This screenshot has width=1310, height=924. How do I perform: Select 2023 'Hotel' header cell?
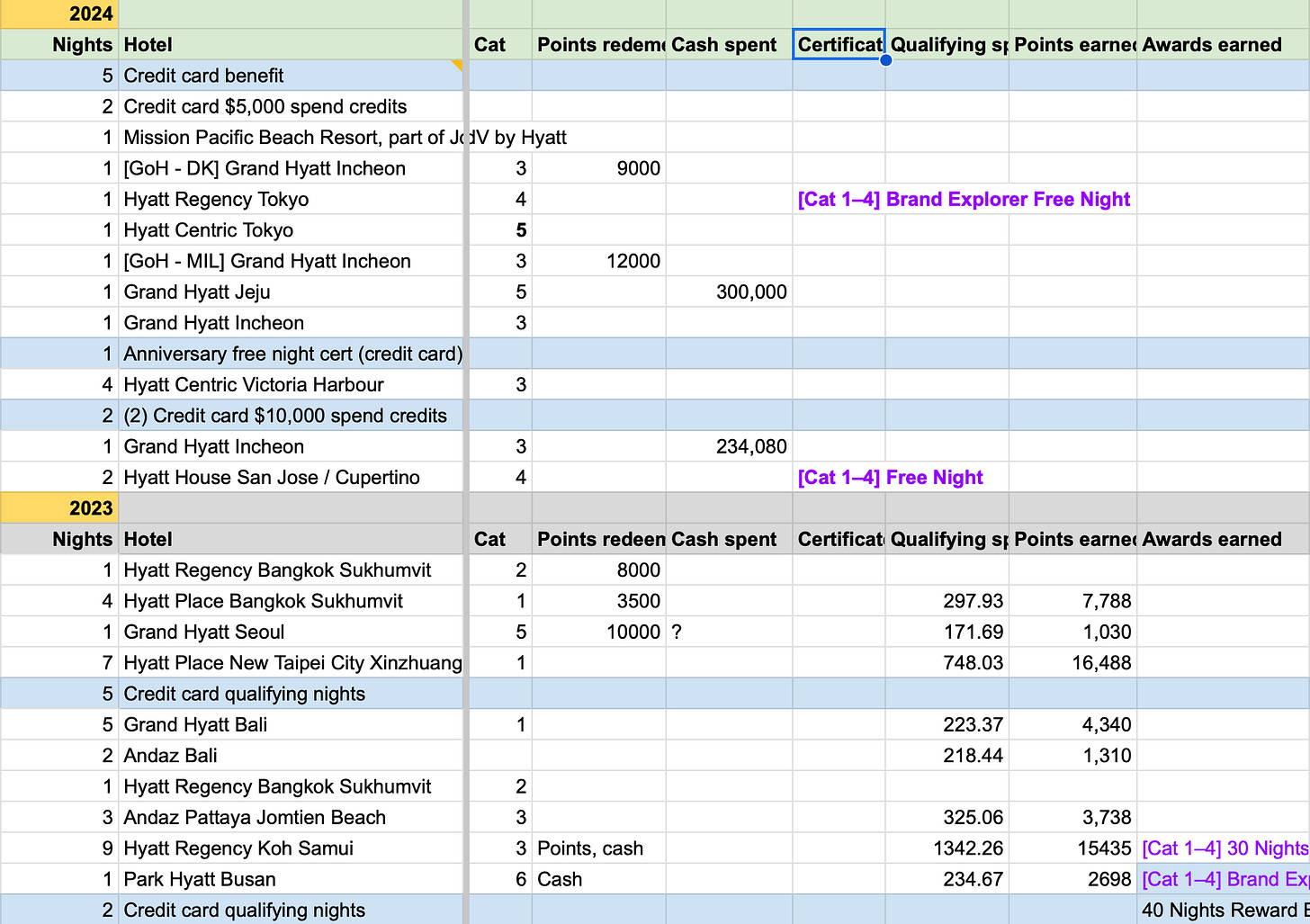(291, 539)
